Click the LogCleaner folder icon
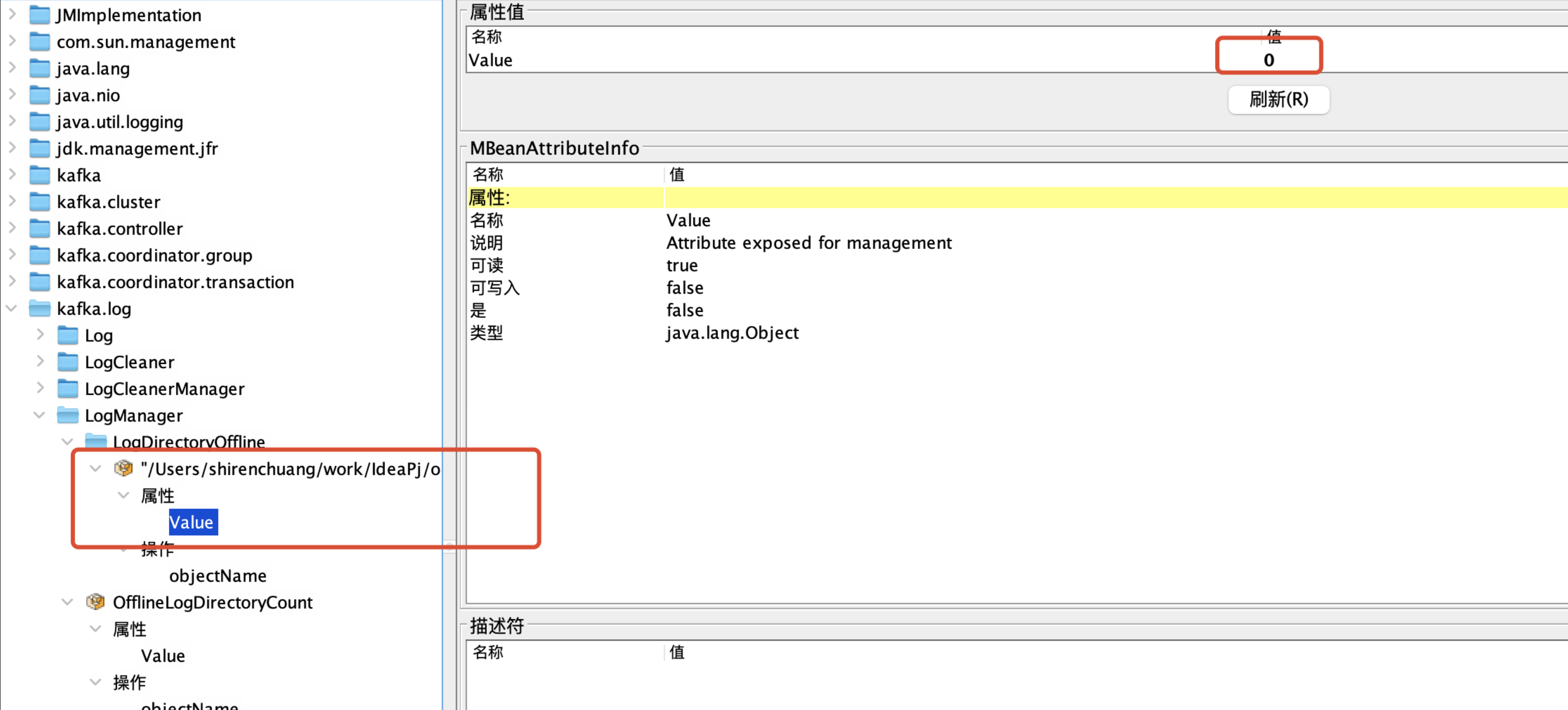The height and width of the screenshot is (710, 1568). pyautogui.click(x=68, y=361)
